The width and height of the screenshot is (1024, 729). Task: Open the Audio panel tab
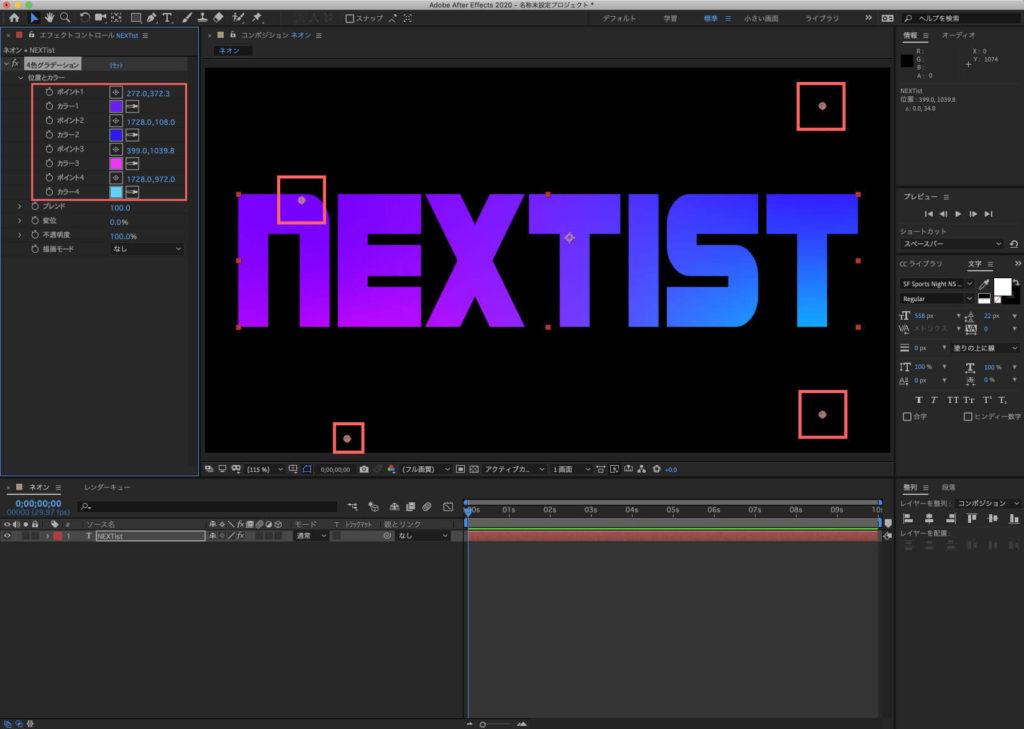click(959, 35)
